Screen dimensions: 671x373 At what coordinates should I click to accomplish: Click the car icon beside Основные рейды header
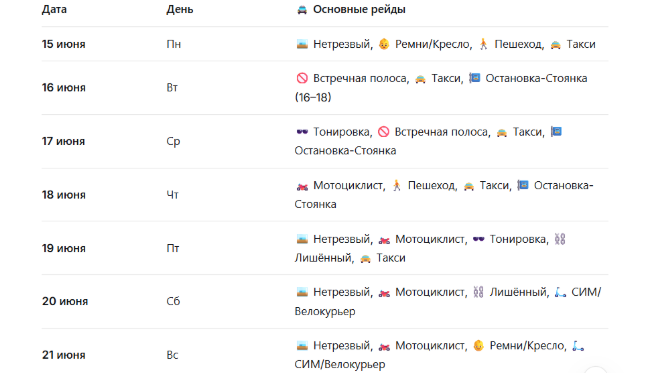click(302, 9)
